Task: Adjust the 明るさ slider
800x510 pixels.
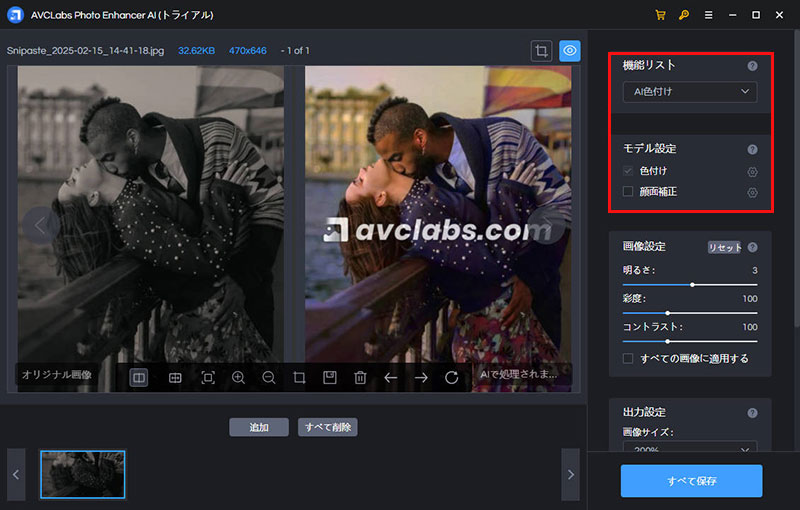Action: coord(690,285)
